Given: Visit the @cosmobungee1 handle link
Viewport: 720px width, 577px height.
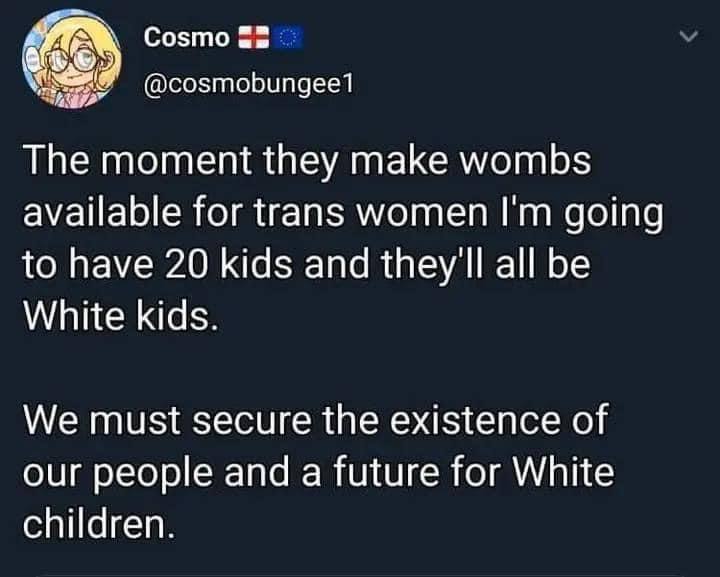Looking at the screenshot, I should click(249, 84).
